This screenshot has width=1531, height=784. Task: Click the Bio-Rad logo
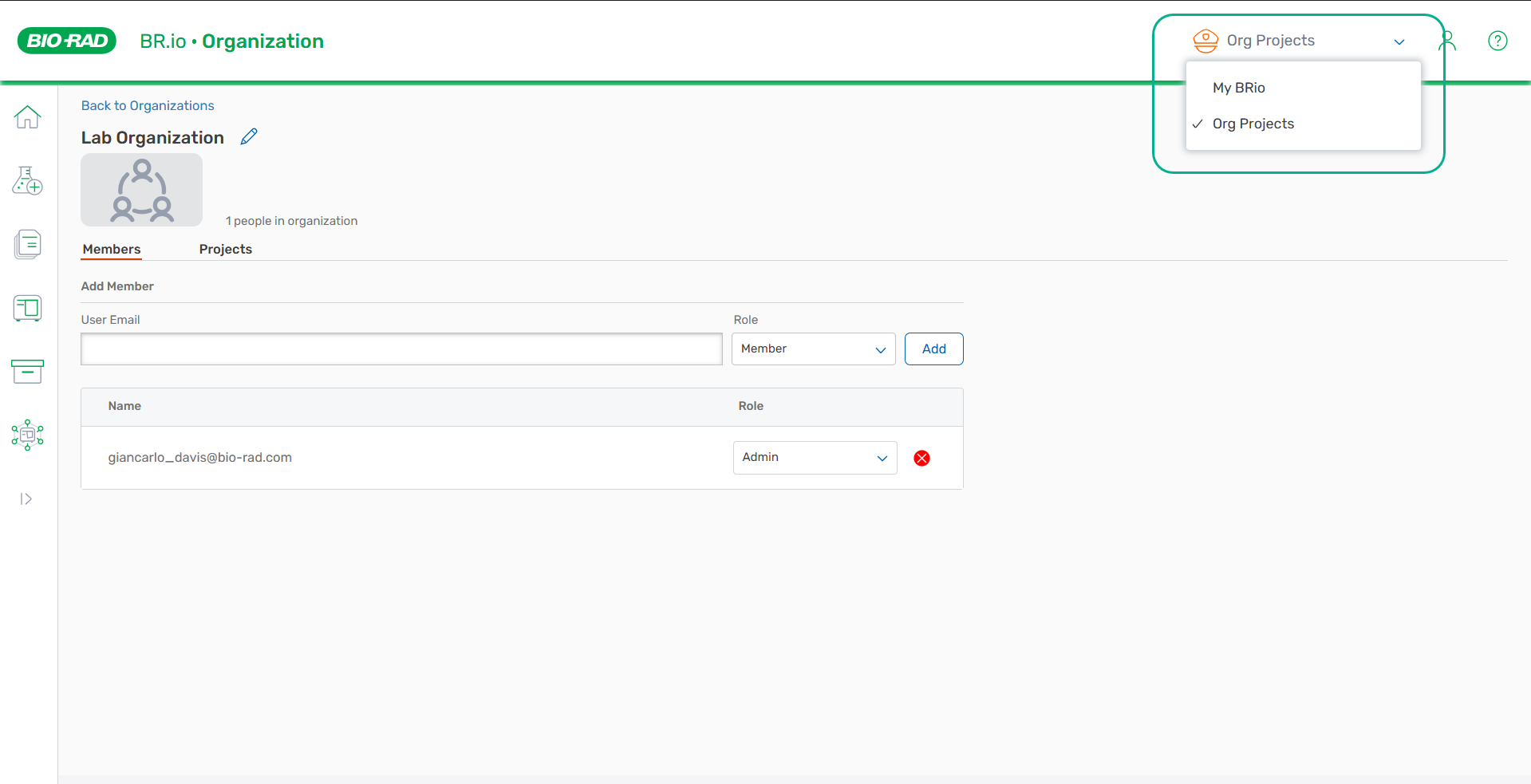point(67,41)
